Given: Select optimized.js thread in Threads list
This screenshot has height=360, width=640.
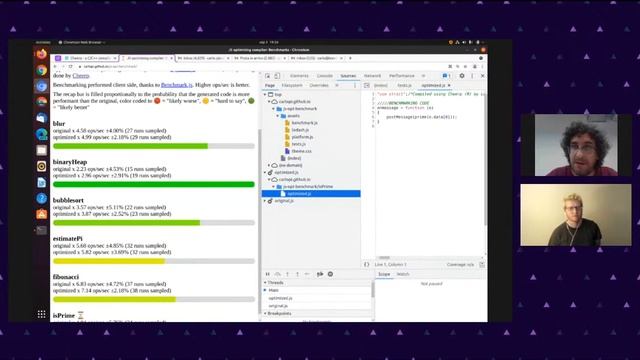Looking at the screenshot, I should pyautogui.click(x=280, y=298).
